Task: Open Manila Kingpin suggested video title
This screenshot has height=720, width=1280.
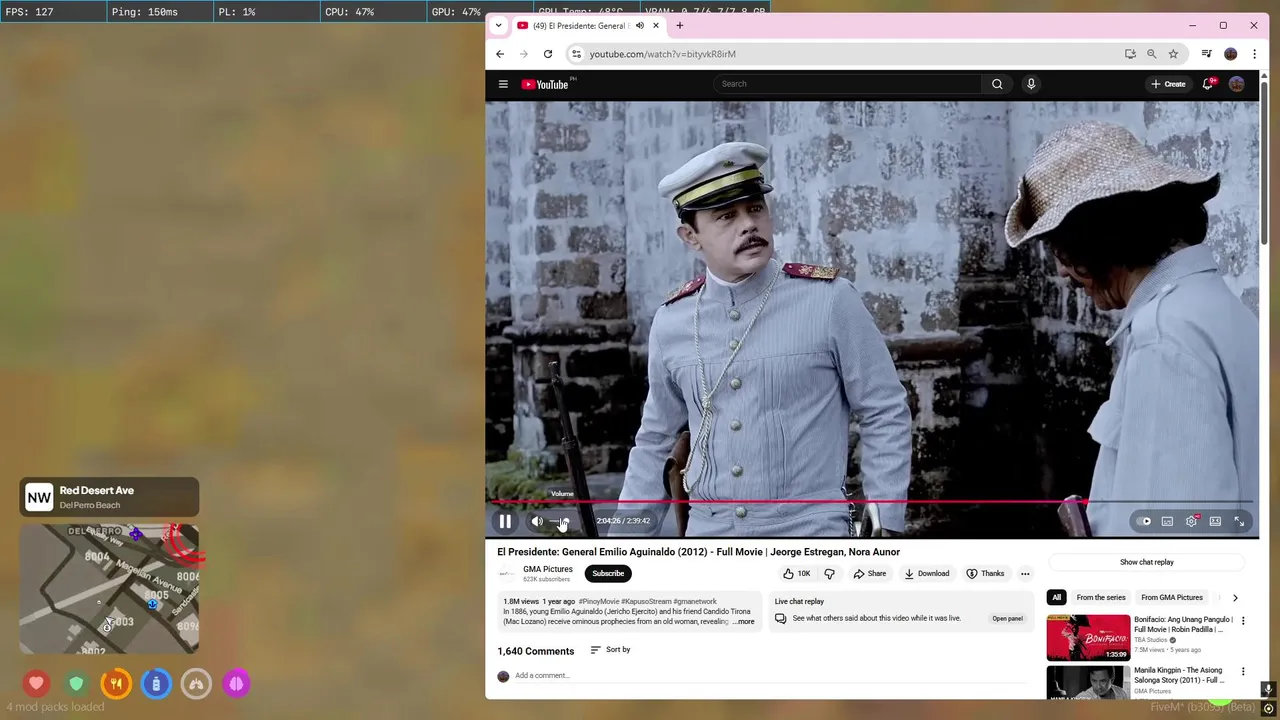Action: 1178,675
